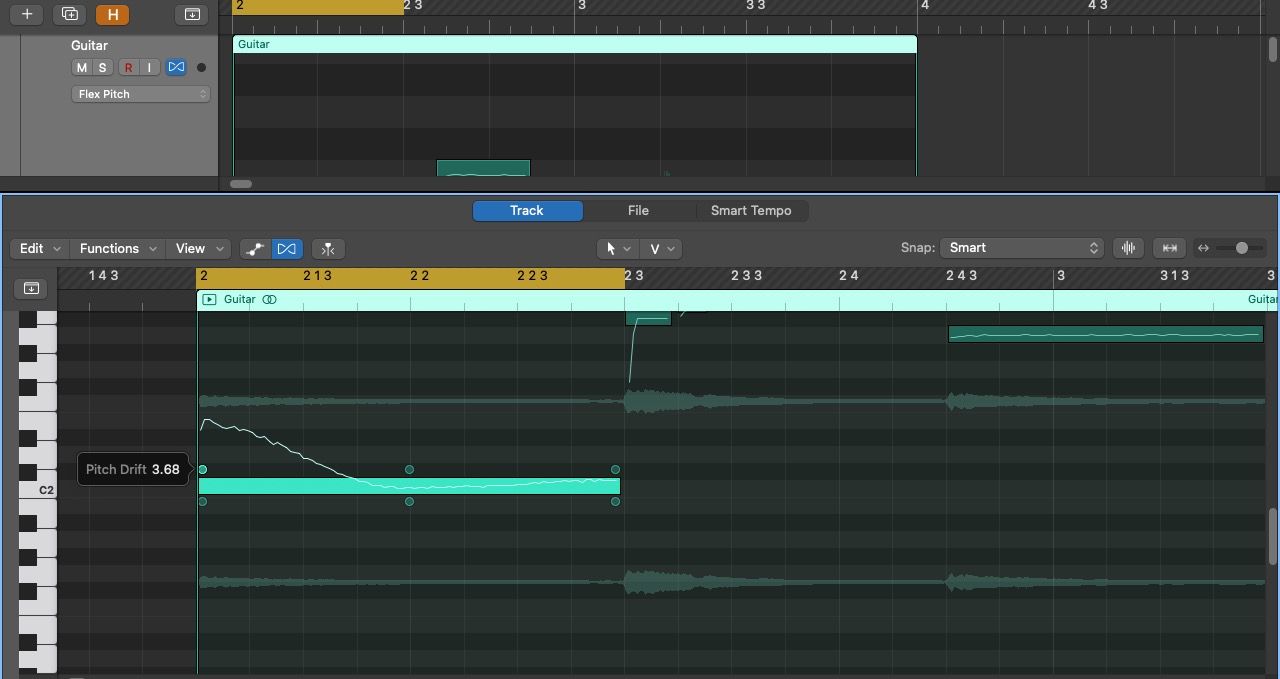Click the File tab in editor header
Image resolution: width=1280 pixels, height=679 pixels.
point(638,210)
